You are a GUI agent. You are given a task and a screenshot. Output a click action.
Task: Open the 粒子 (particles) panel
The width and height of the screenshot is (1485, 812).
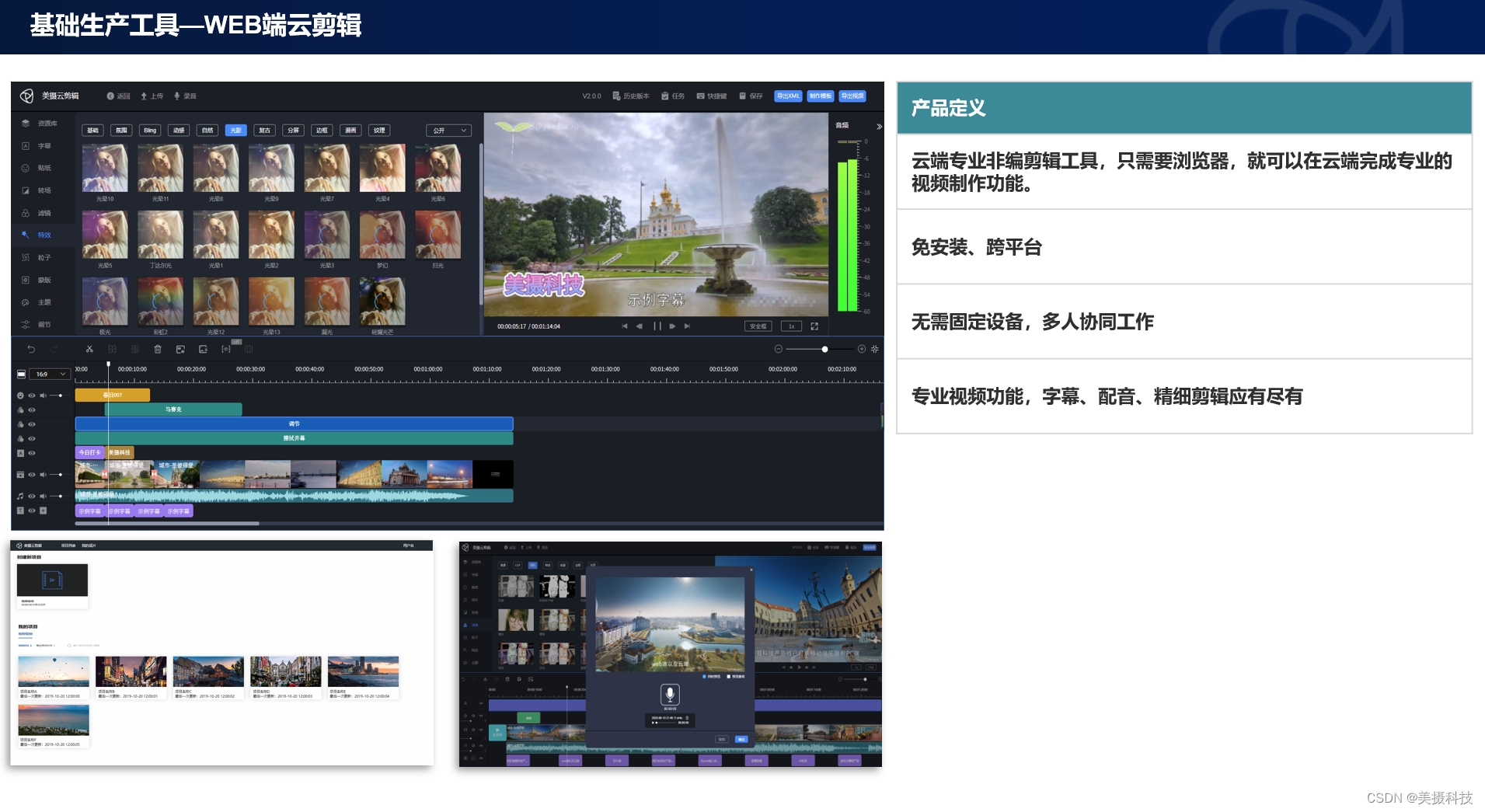coord(44,256)
